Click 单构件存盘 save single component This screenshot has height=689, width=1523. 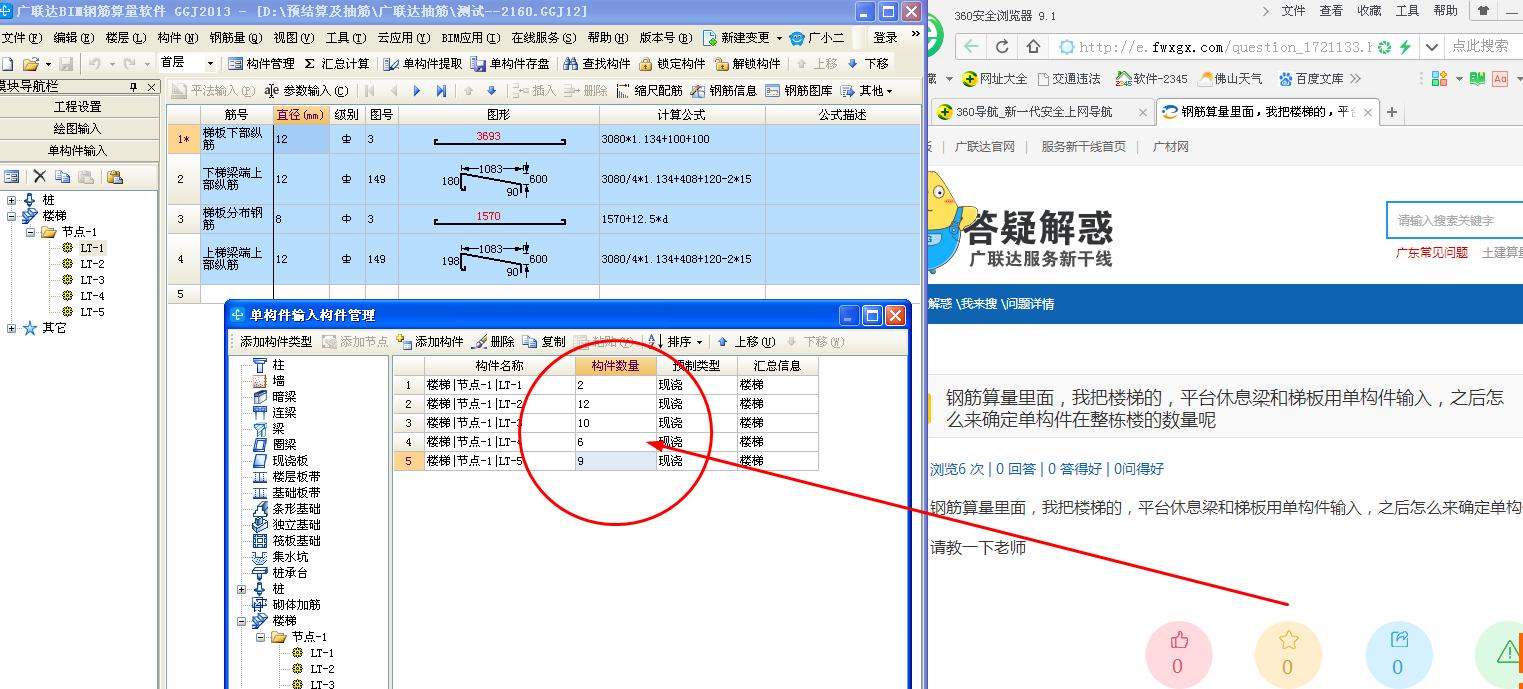(x=510, y=63)
